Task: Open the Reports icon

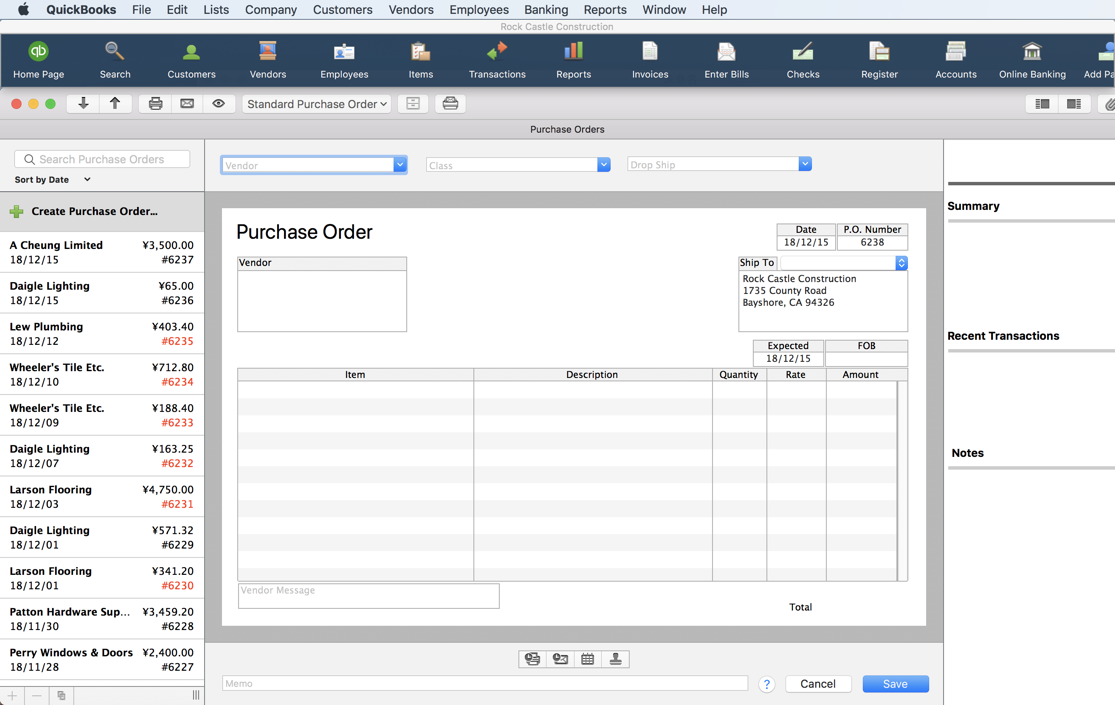Action: [x=573, y=59]
